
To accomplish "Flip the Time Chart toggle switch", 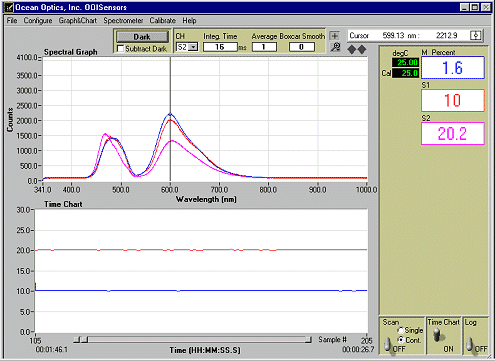I will [x=437, y=335].
